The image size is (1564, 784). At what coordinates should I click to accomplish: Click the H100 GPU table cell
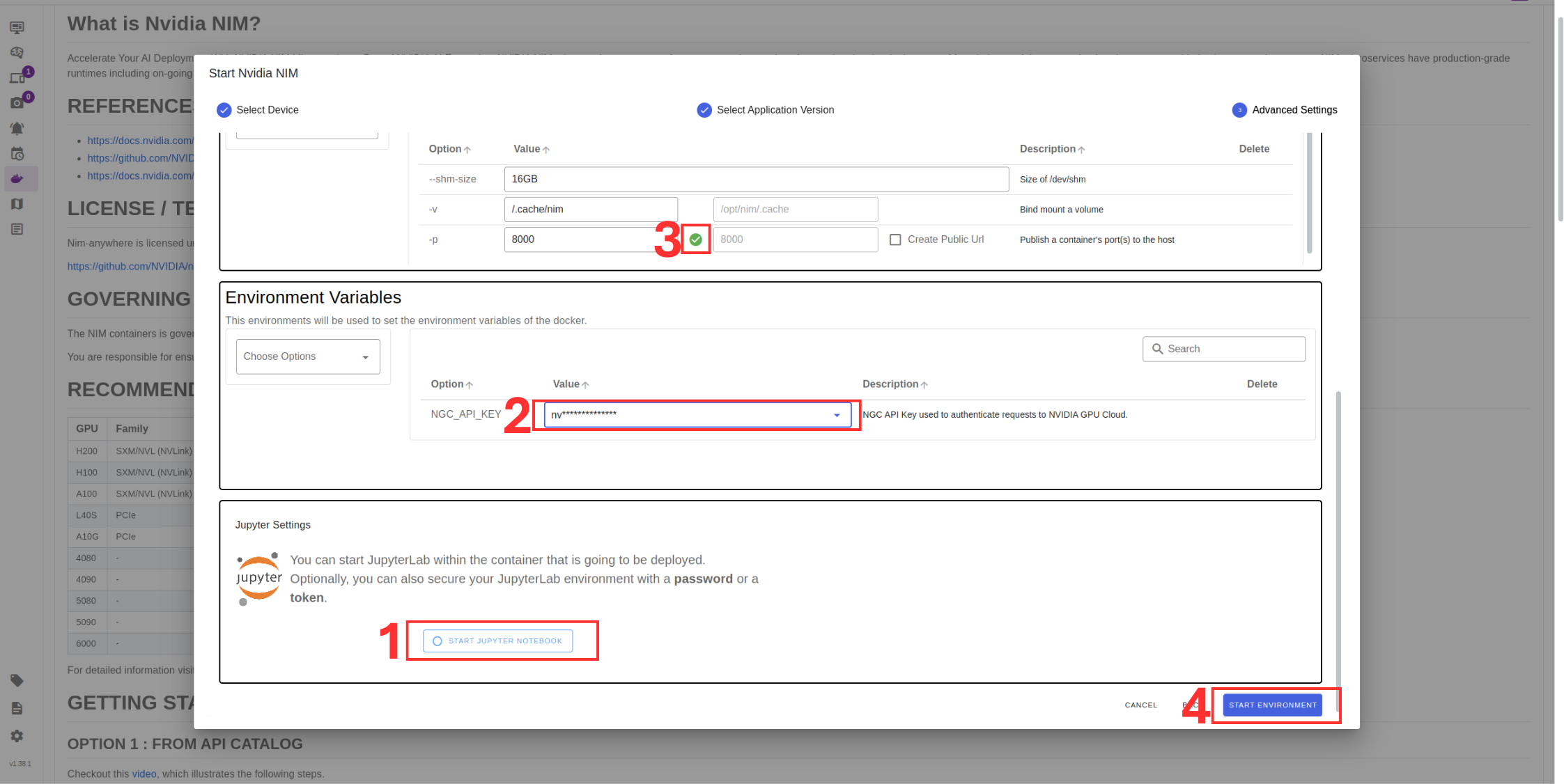pyautogui.click(x=87, y=473)
